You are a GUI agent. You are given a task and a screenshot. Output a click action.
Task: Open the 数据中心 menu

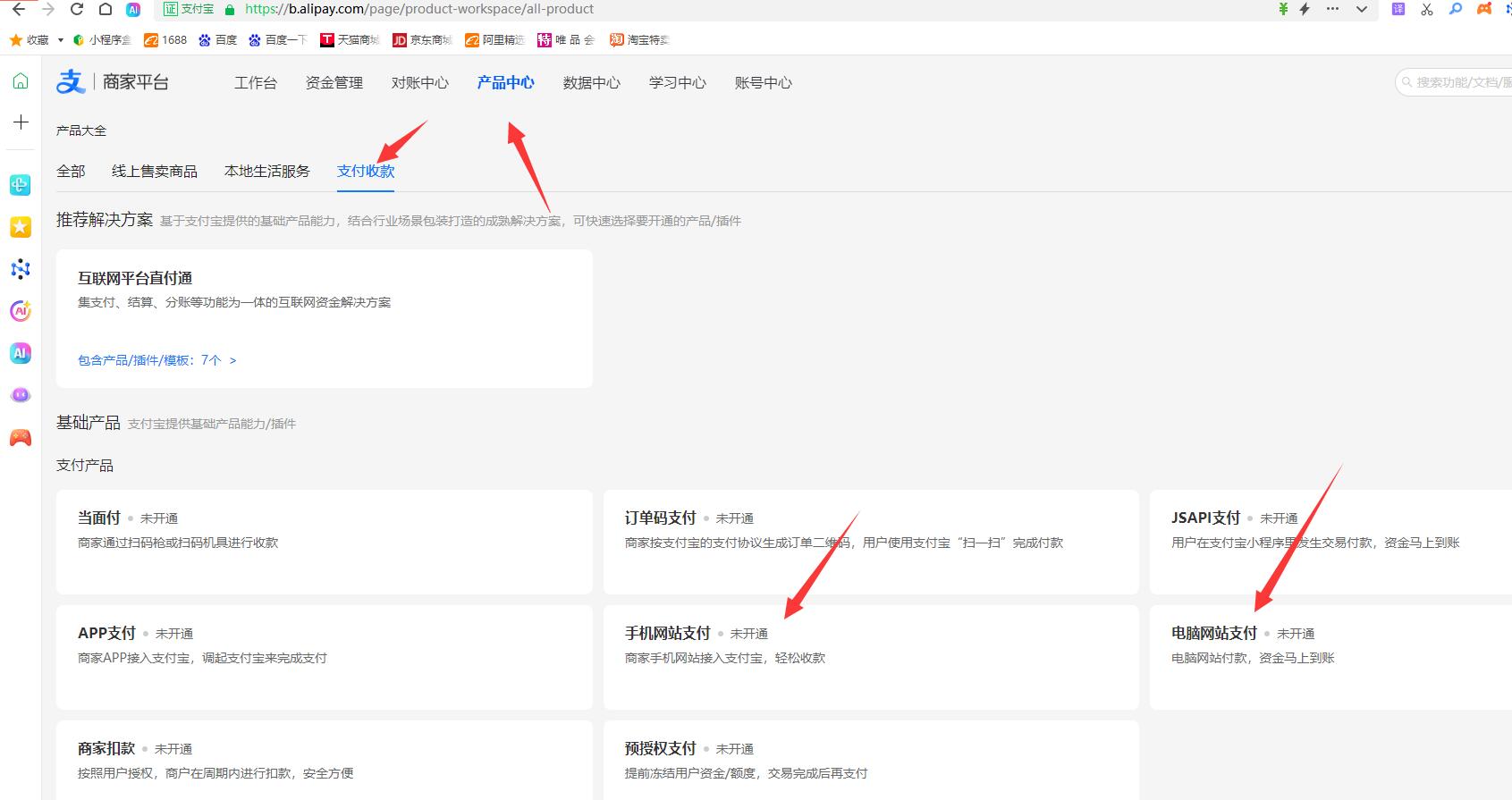coord(592,82)
